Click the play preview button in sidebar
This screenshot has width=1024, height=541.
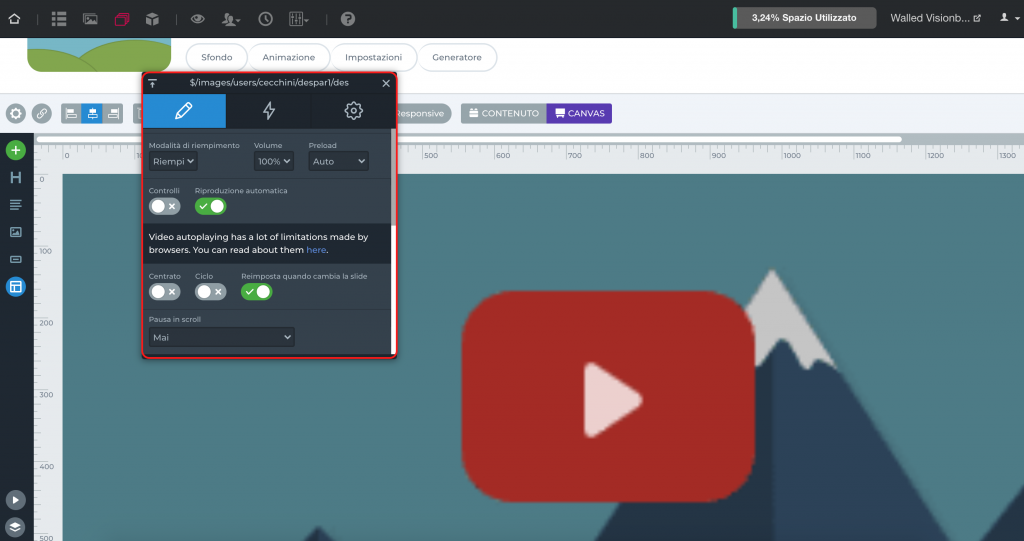[x=16, y=500]
